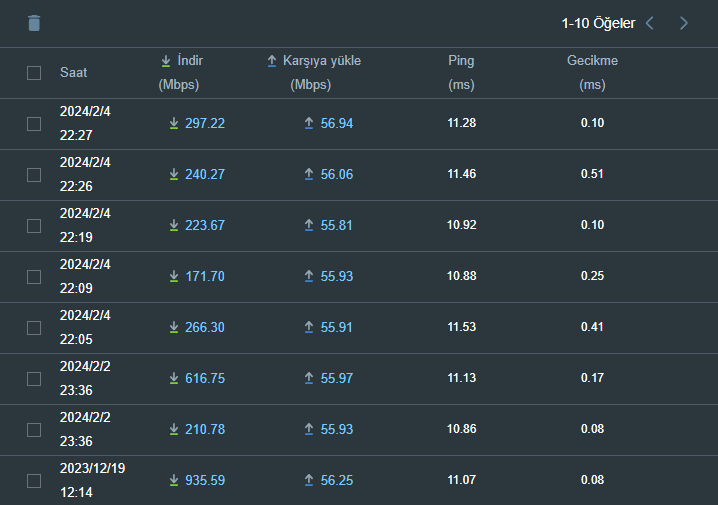Viewport: 718px width, 505px height.
Task: Tick checkbox for 2023/12/19 12:14 entry
Action: pyautogui.click(x=34, y=481)
